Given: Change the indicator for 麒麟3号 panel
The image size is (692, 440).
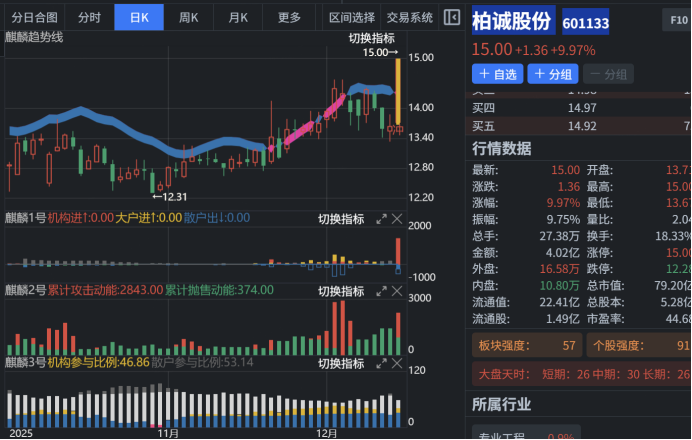Looking at the screenshot, I should [341, 363].
